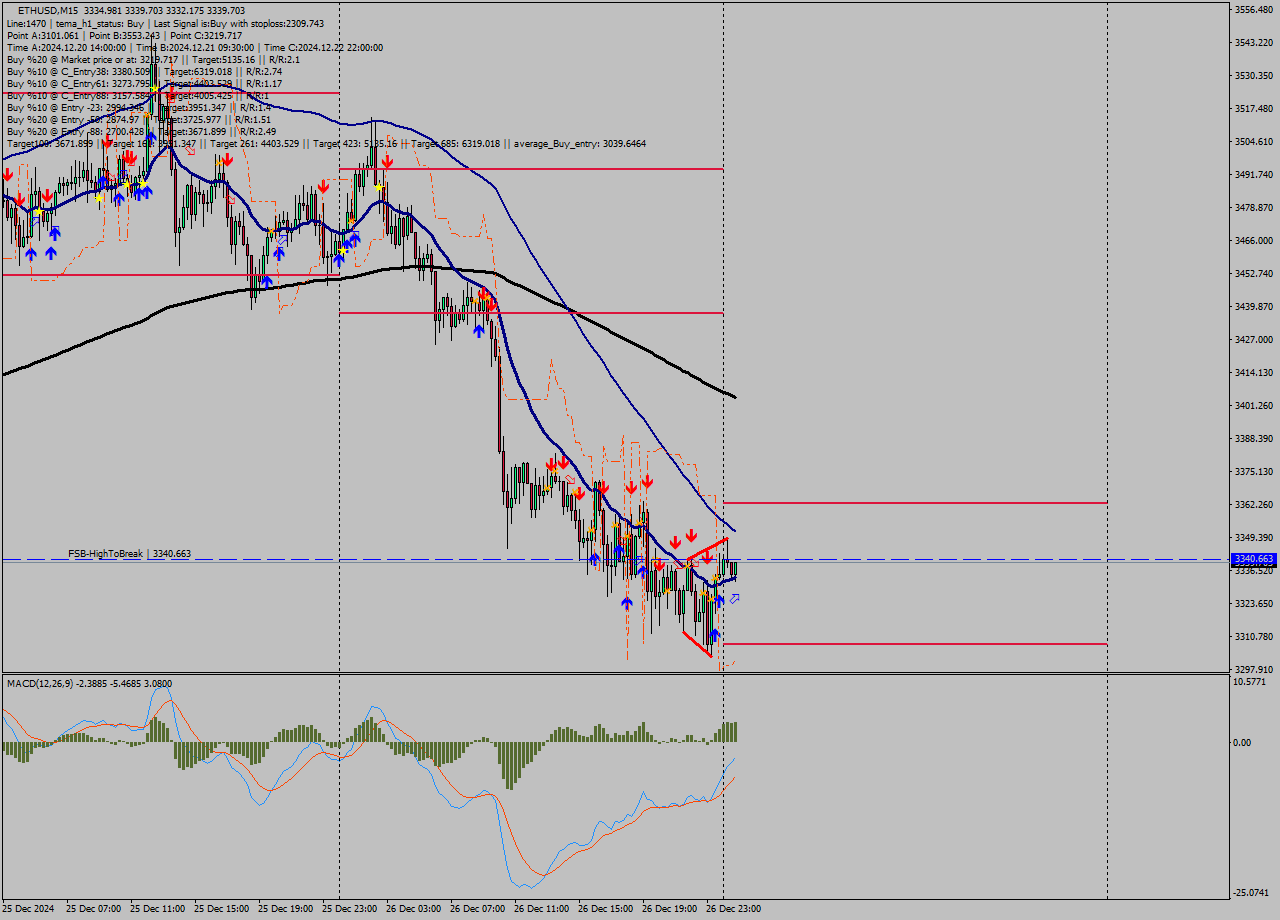This screenshot has width=1280, height=920.
Task: Click price scale value 3543.220
Action: [x=1253, y=43]
